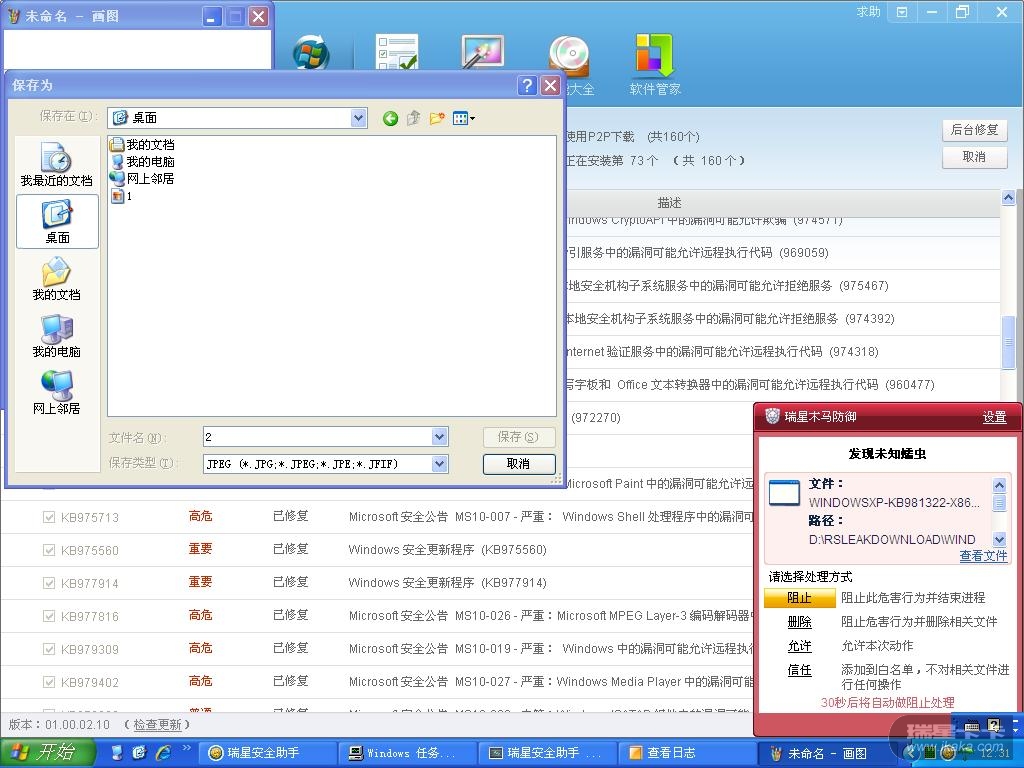
Task: Click 后台修复 button in Rising window
Action: pos(974,130)
